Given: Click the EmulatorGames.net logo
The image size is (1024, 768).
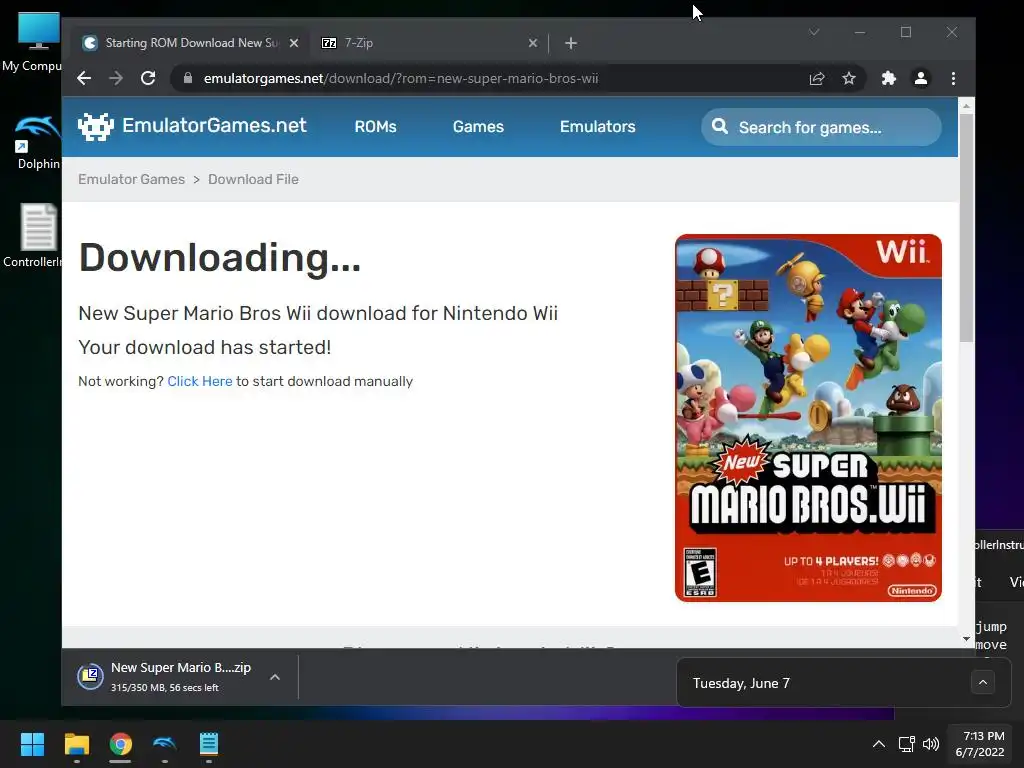Looking at the screenshot, I should [x=192, y=125].
